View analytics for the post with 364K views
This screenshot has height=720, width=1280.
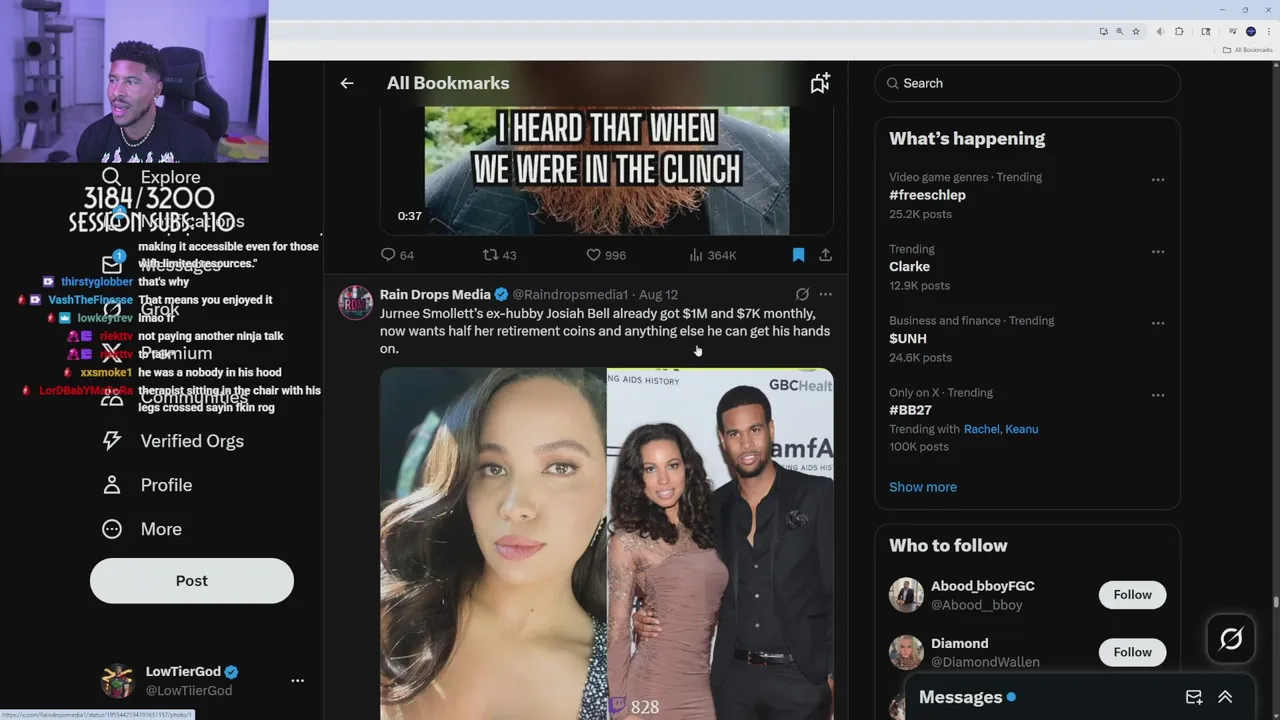[713, 255]
